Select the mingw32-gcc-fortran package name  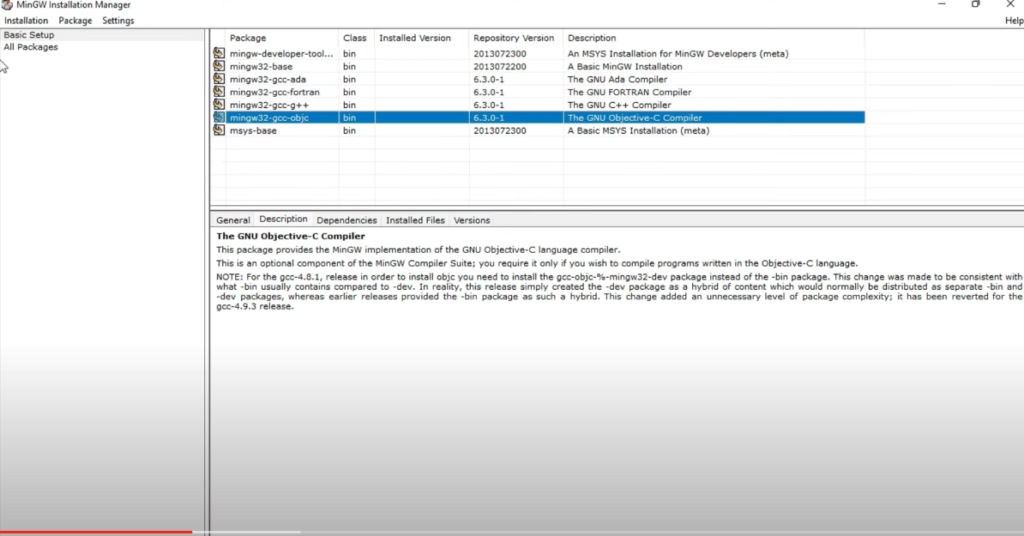click(x=275, y=92)
